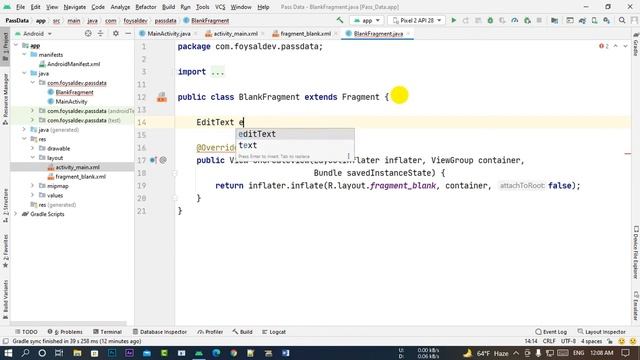
Task: Click Search Everywhere magnifier icon
Action: pyautogui.click(x=622, y=20)
